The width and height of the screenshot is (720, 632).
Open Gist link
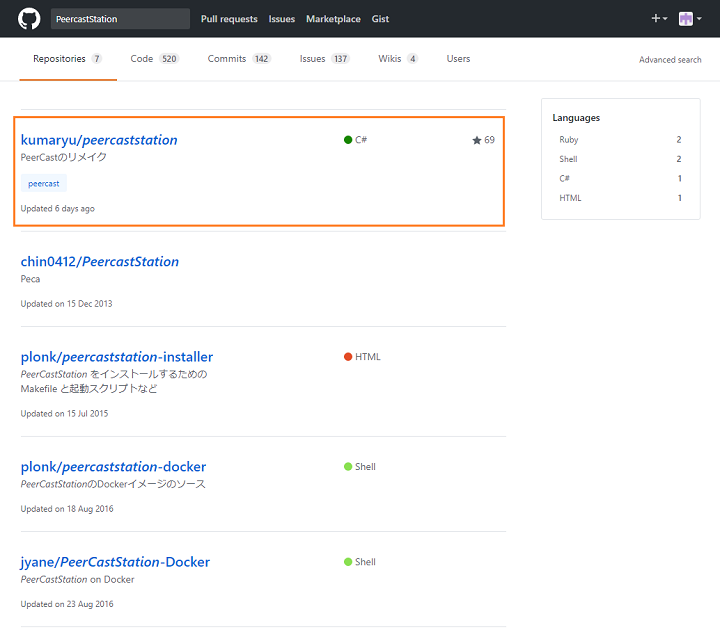pos(380,19)
